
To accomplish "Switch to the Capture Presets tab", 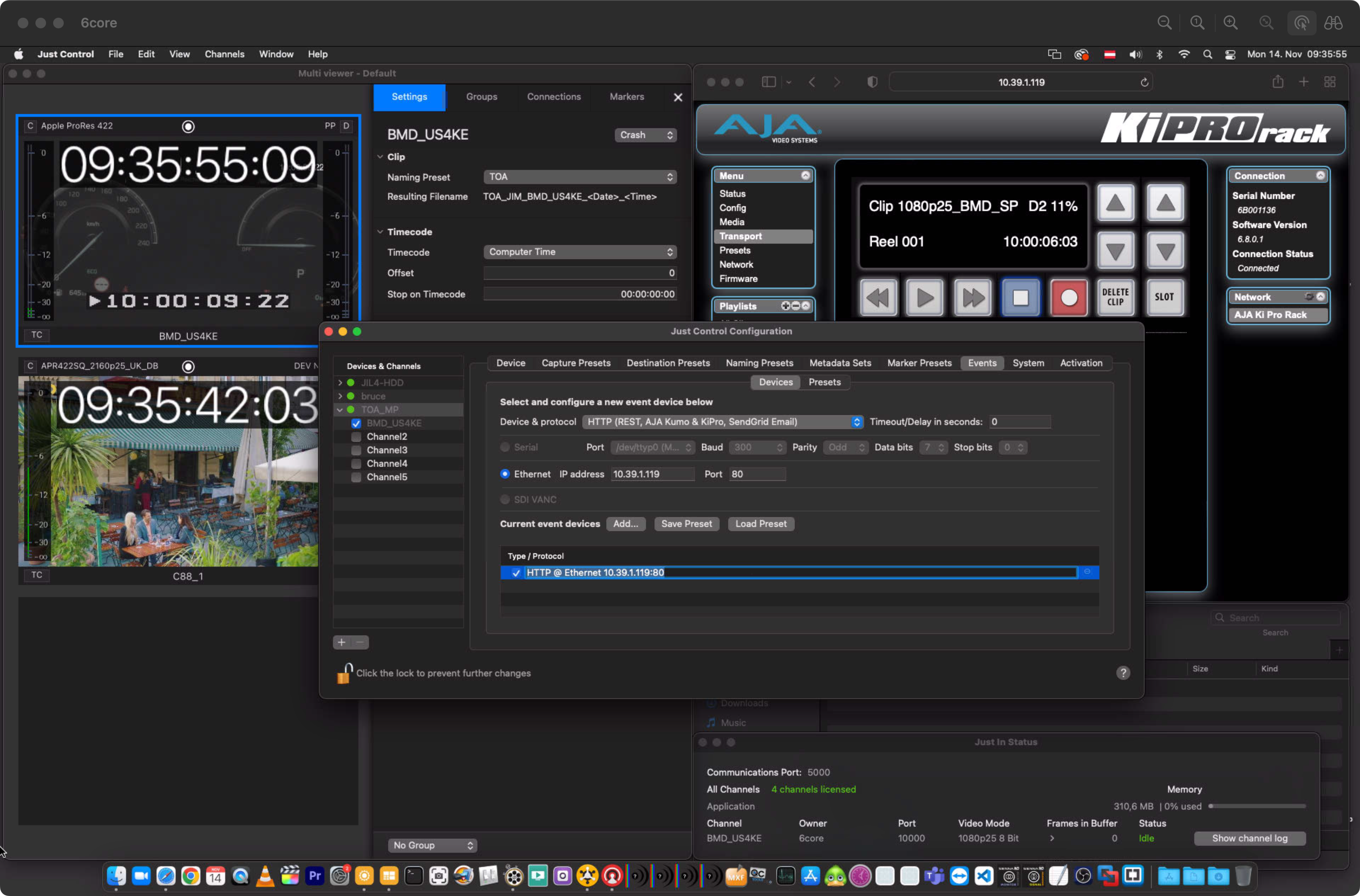I will click(576, 363).
